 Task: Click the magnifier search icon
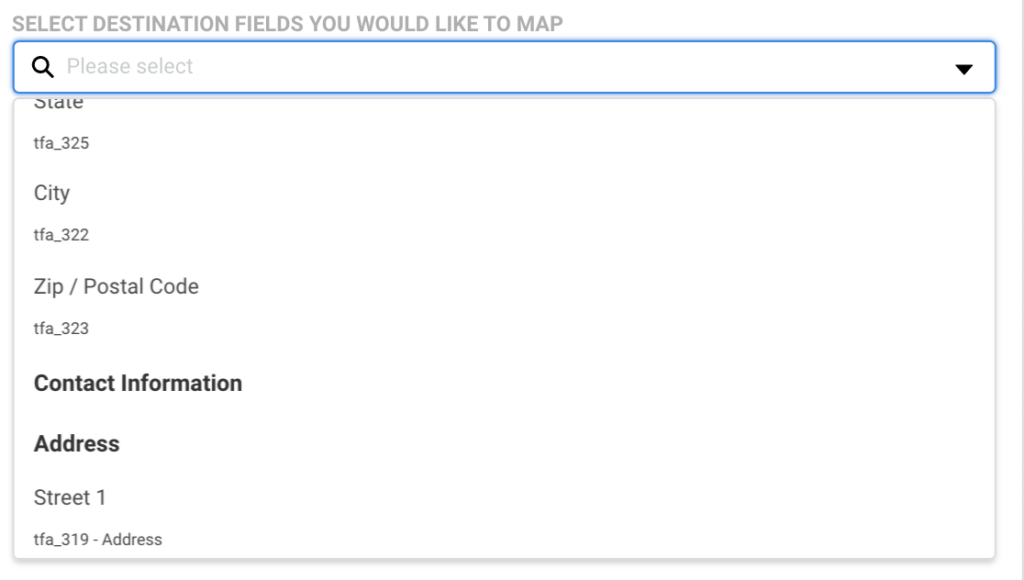(43, 67)
